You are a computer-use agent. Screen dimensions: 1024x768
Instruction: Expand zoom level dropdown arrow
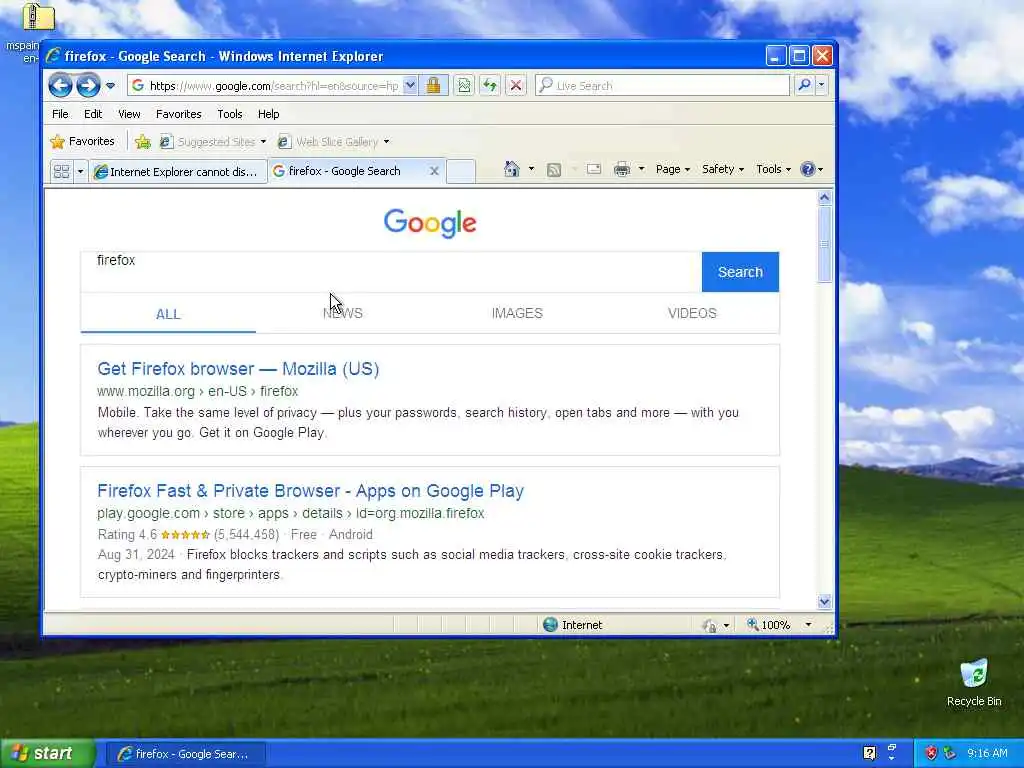tap(808, 625)
